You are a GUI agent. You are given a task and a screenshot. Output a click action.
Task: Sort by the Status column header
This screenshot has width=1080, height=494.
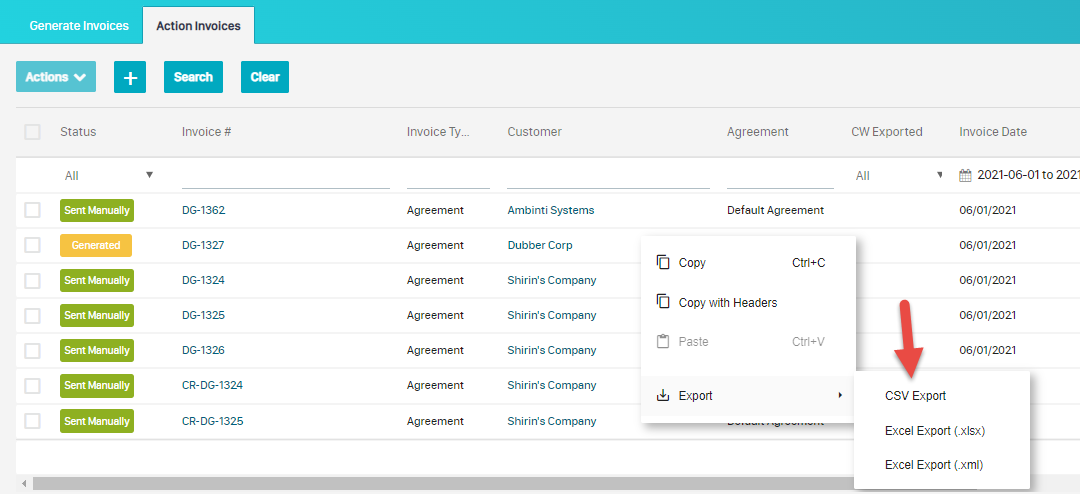click(x=78, y=132)
